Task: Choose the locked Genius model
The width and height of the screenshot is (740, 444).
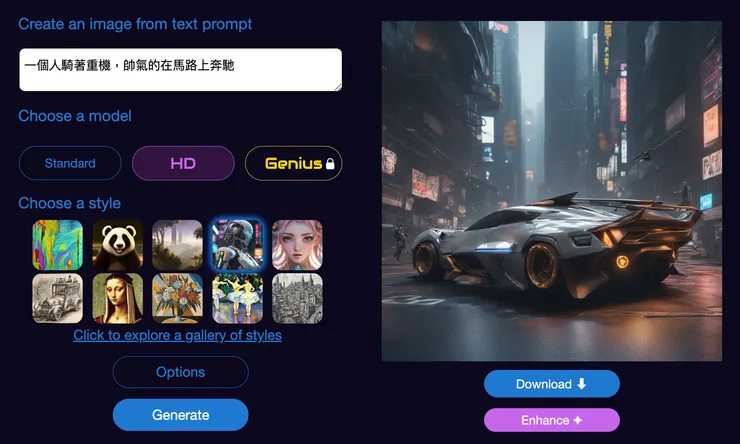Action: [x=294, y=163]
